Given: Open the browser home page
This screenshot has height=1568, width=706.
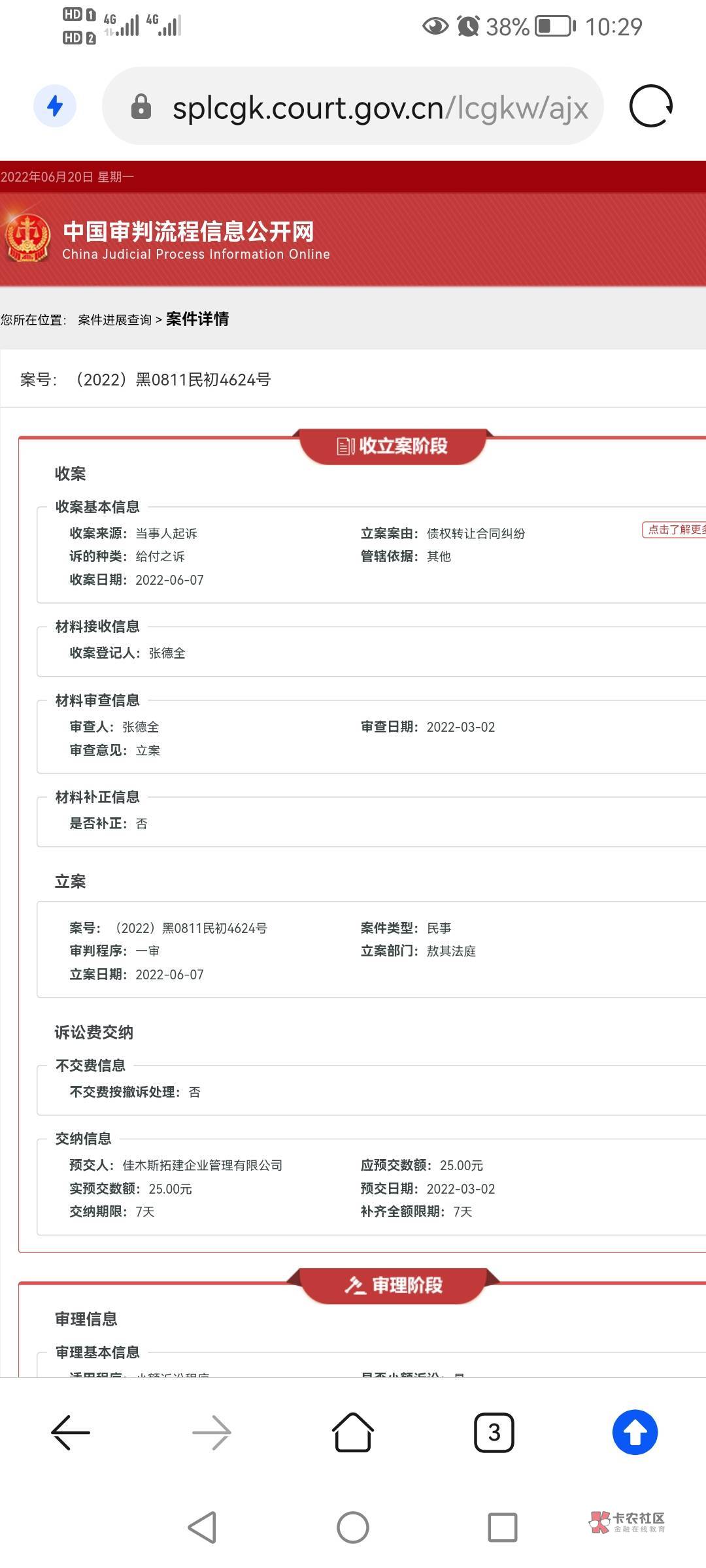Looking at the screenshot, I should click(353, 1432).
